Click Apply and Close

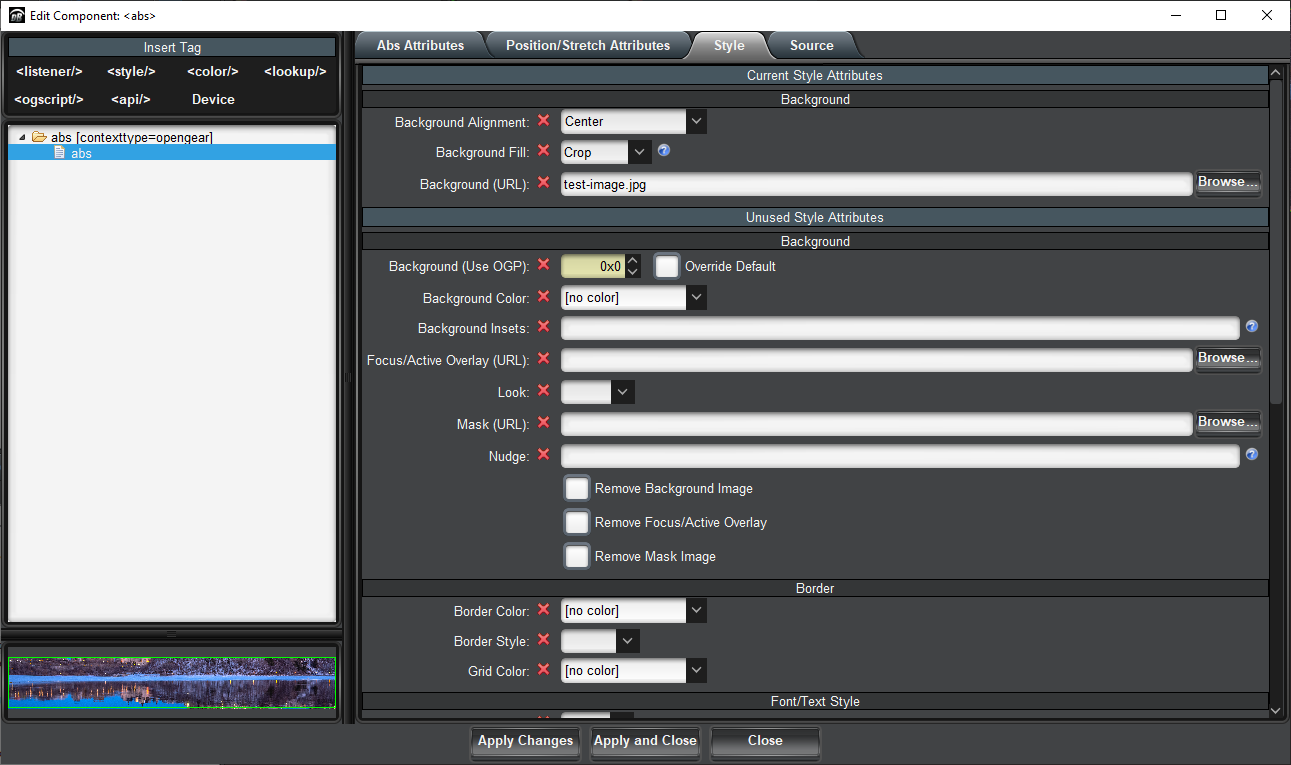click(x=645, y=741)
